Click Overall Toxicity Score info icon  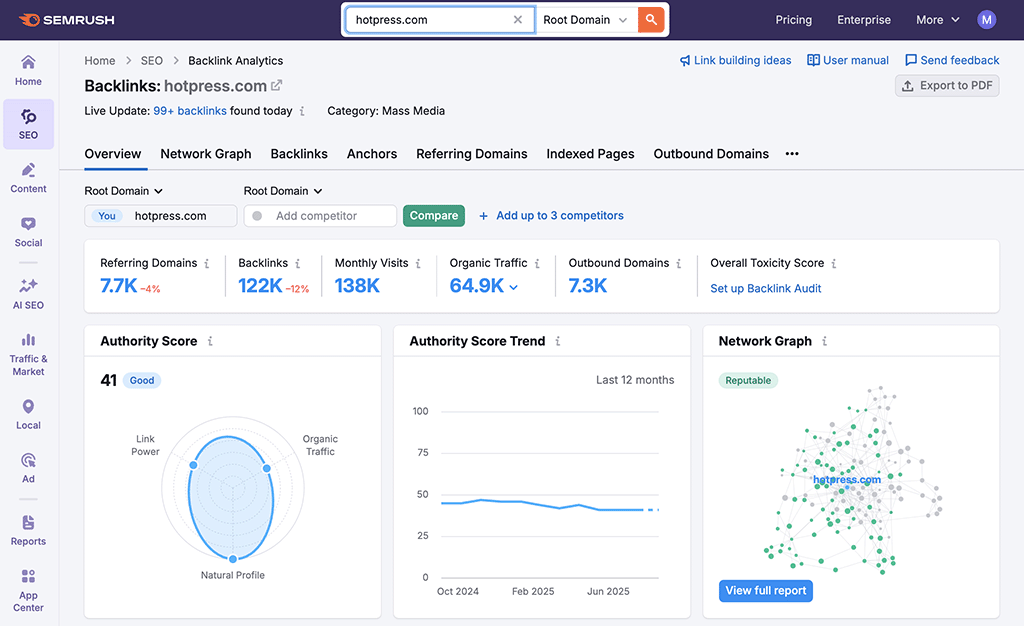click(x=833, y=263)
